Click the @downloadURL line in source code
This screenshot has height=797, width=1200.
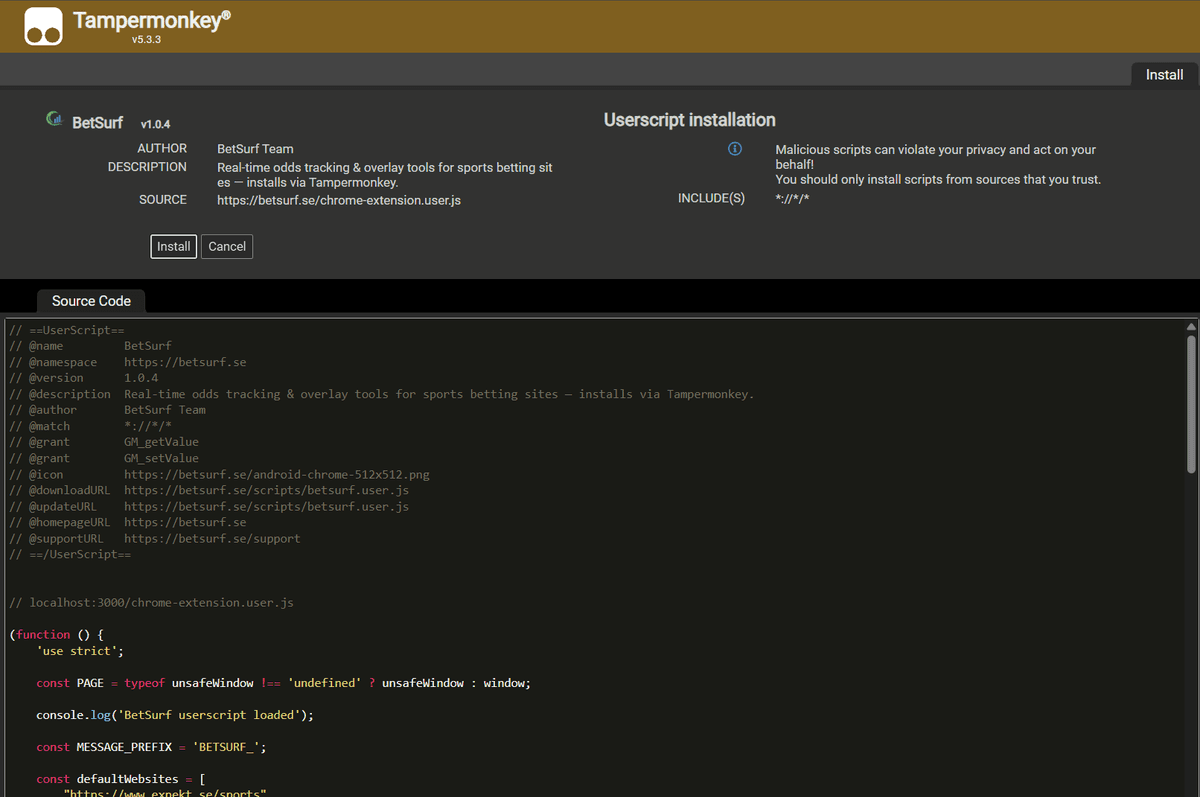(209, 490)
